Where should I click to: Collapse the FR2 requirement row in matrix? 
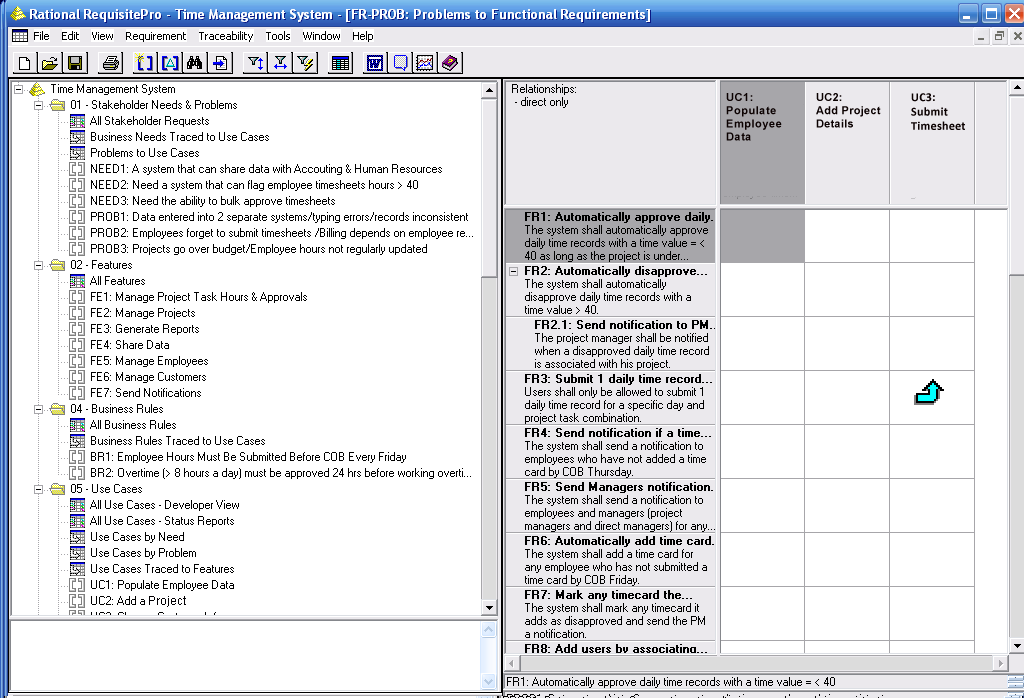[514, 271]
